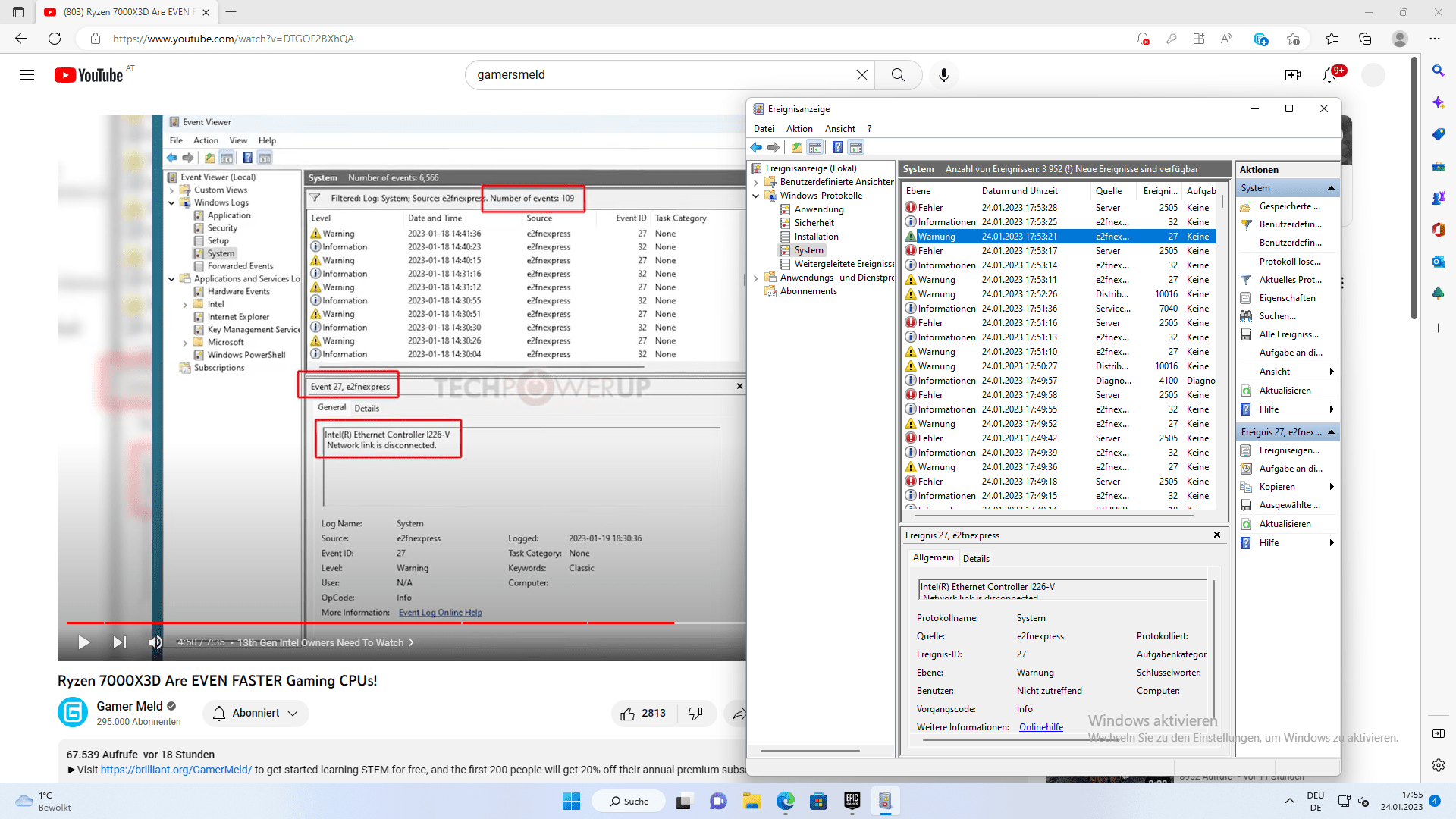The image size is (1456, 819).
Task: Click back arrow in Ereignisanzeige toolbar
Action: (756, 148)
